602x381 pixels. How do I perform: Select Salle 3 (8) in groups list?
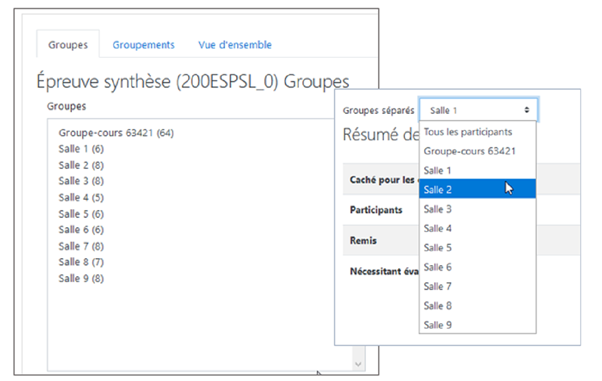click(x=81, y=181)
